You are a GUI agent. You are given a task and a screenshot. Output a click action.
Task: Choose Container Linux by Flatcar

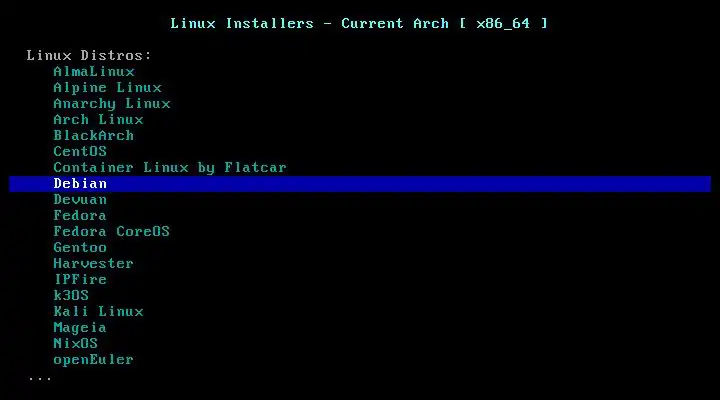170,168
